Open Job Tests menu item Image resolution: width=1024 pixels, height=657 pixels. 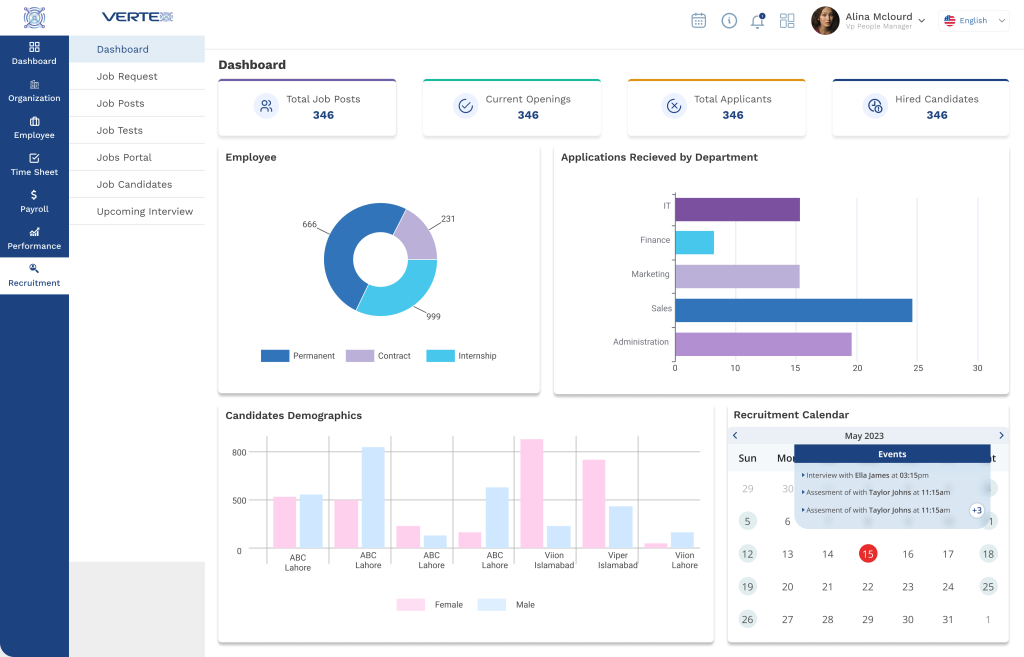click(137, 130)
